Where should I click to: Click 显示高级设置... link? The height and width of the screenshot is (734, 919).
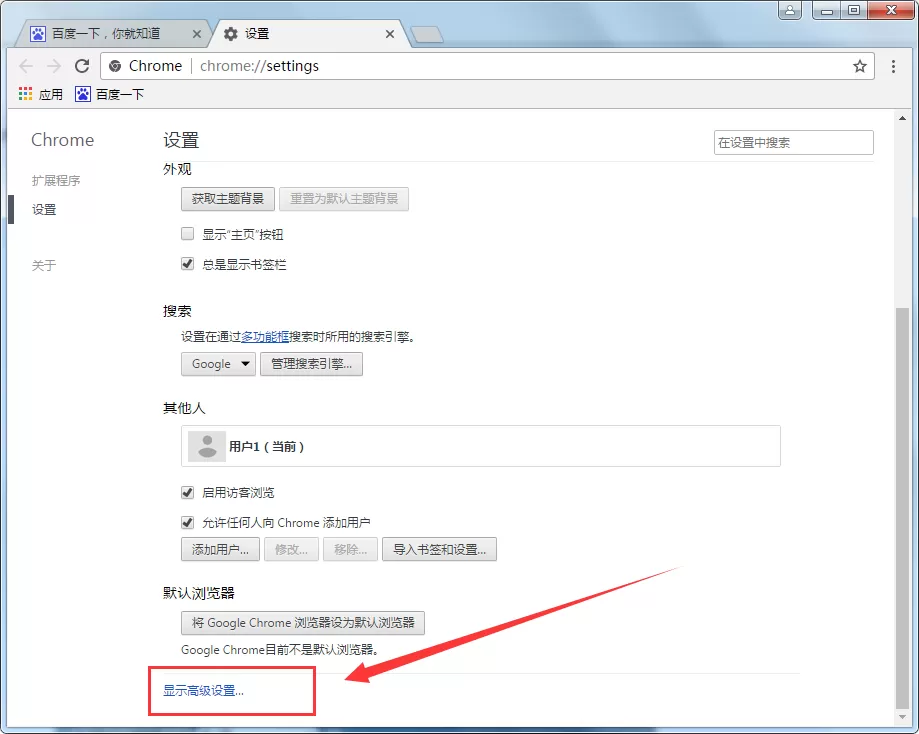coord(203,691)
